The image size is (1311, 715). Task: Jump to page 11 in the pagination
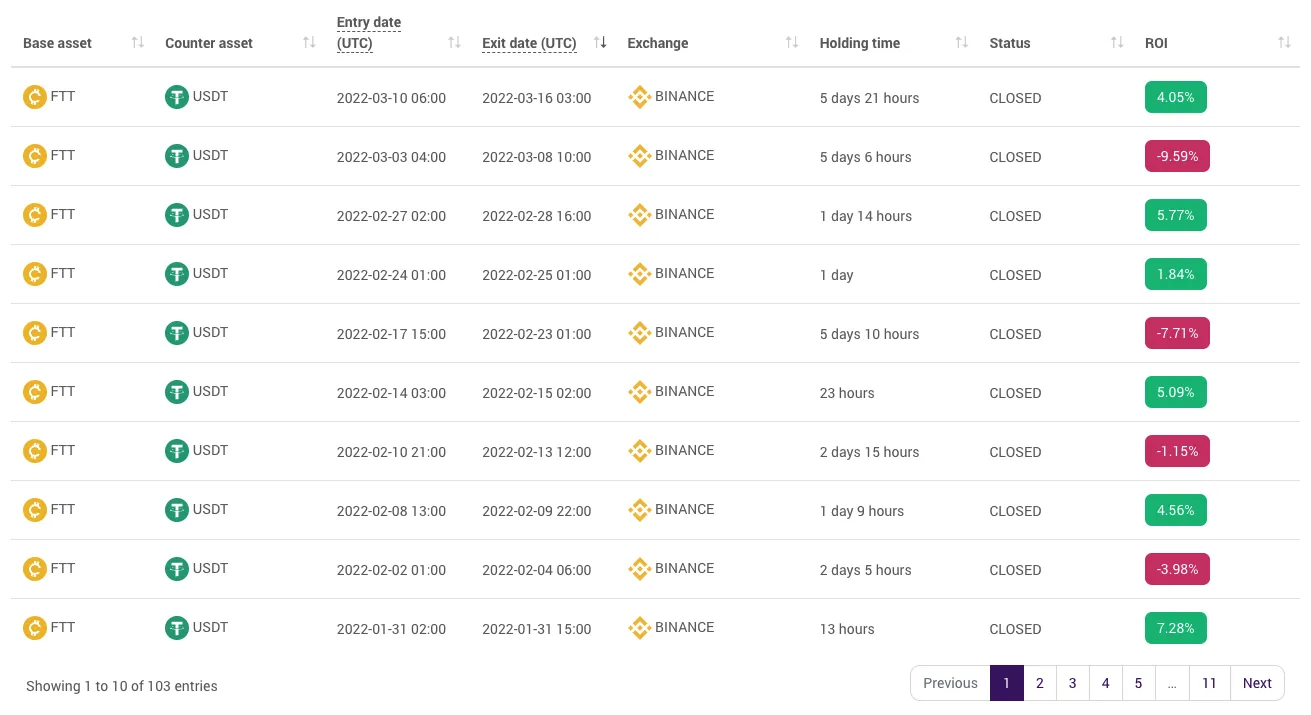coord(1209,683)
